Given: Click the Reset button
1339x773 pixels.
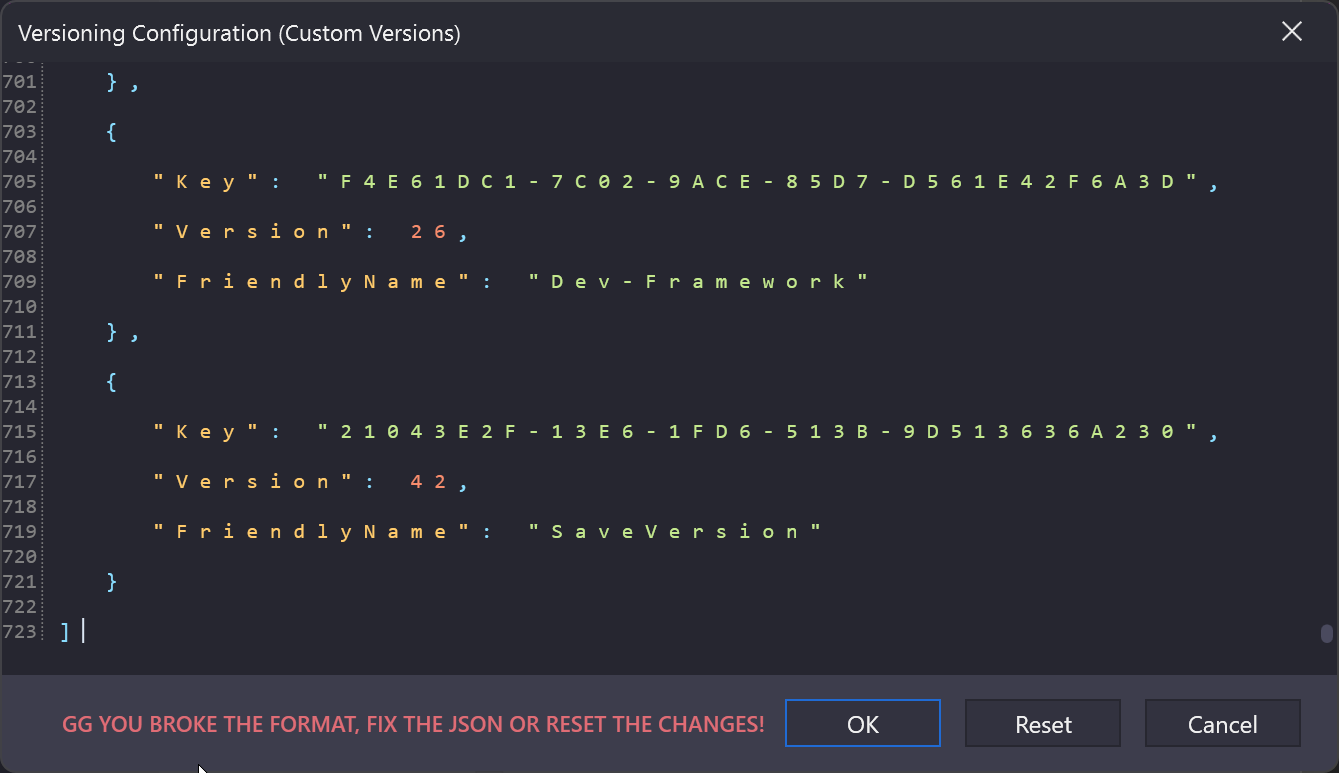Looking at the screenshot, I should (1043, 723).
